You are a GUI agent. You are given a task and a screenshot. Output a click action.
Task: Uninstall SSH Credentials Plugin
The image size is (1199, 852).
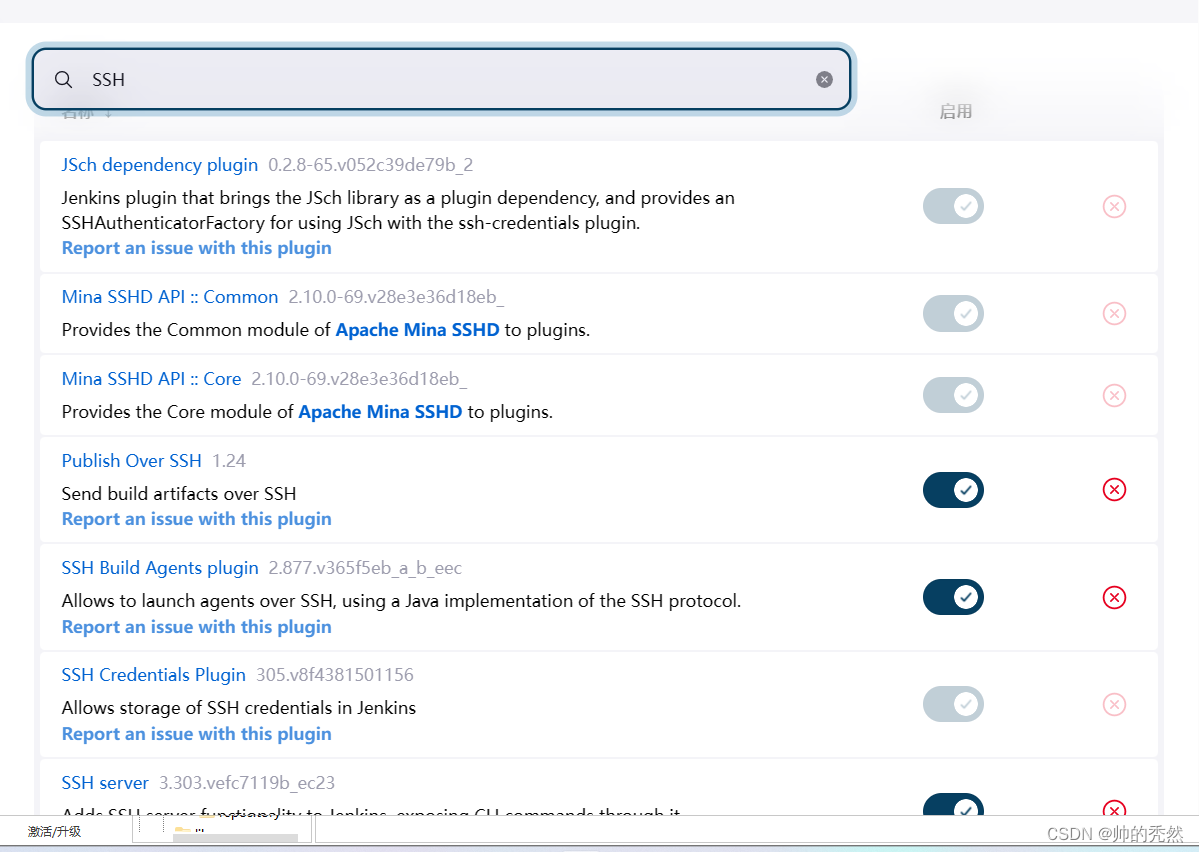tap(1114, 704)
